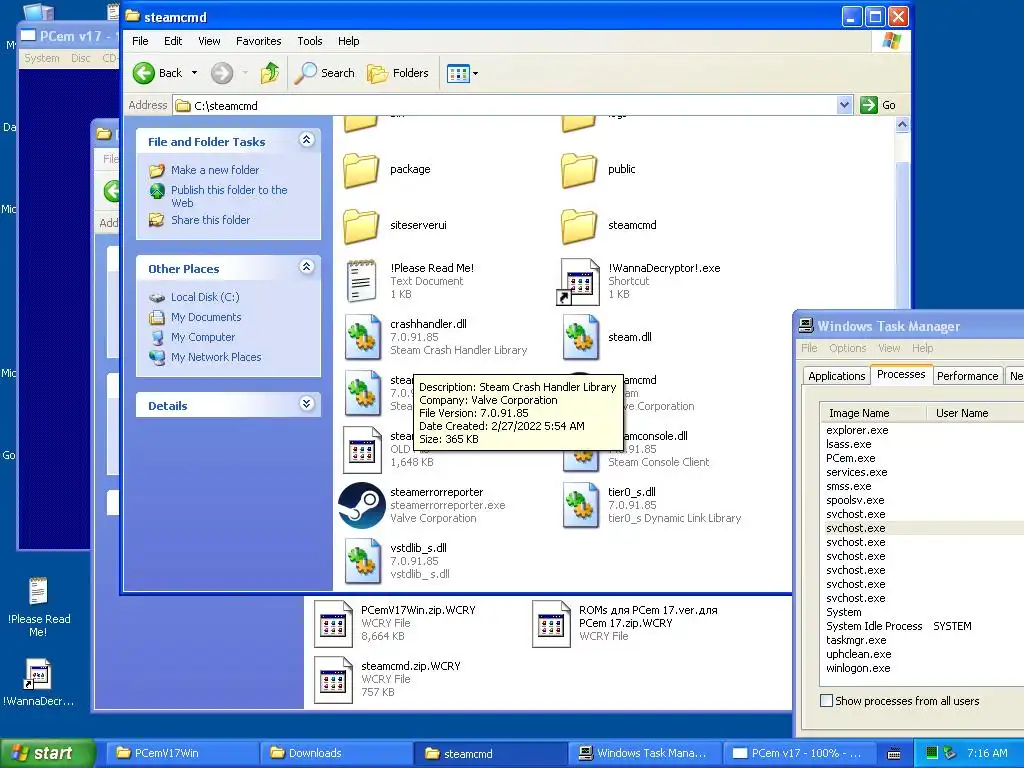Viewport: 1024px width, 768px height.
Task: Click the Address bar path field
Action: [x=504, y=105]
